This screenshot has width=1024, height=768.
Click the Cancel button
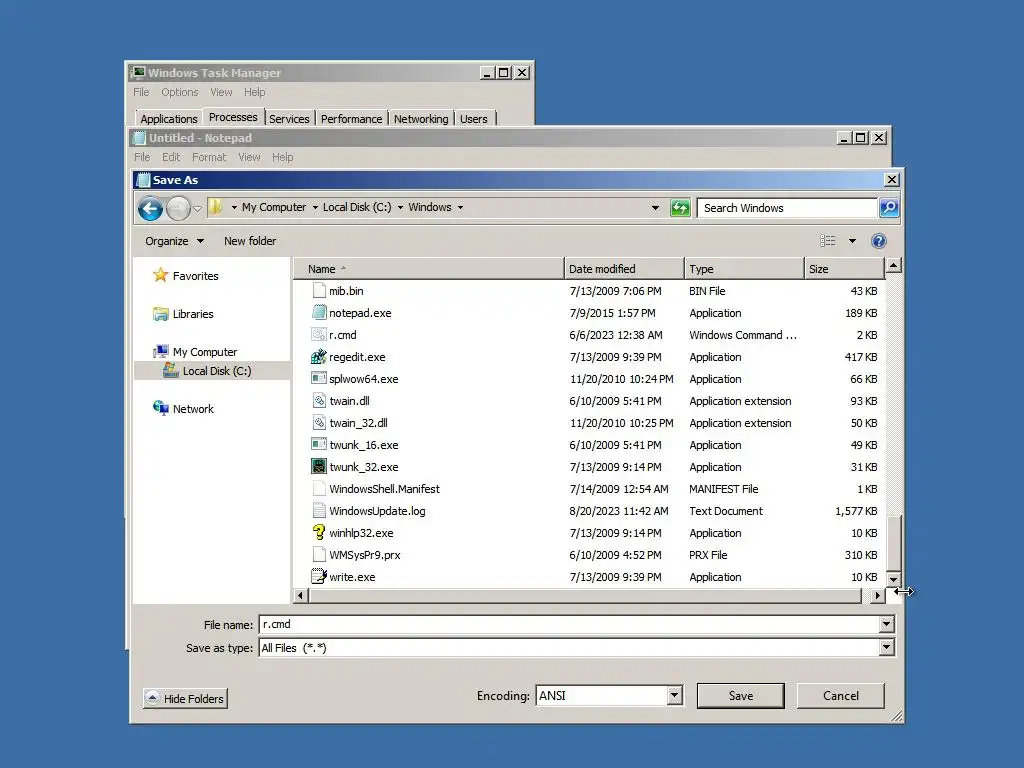(840, 696)
